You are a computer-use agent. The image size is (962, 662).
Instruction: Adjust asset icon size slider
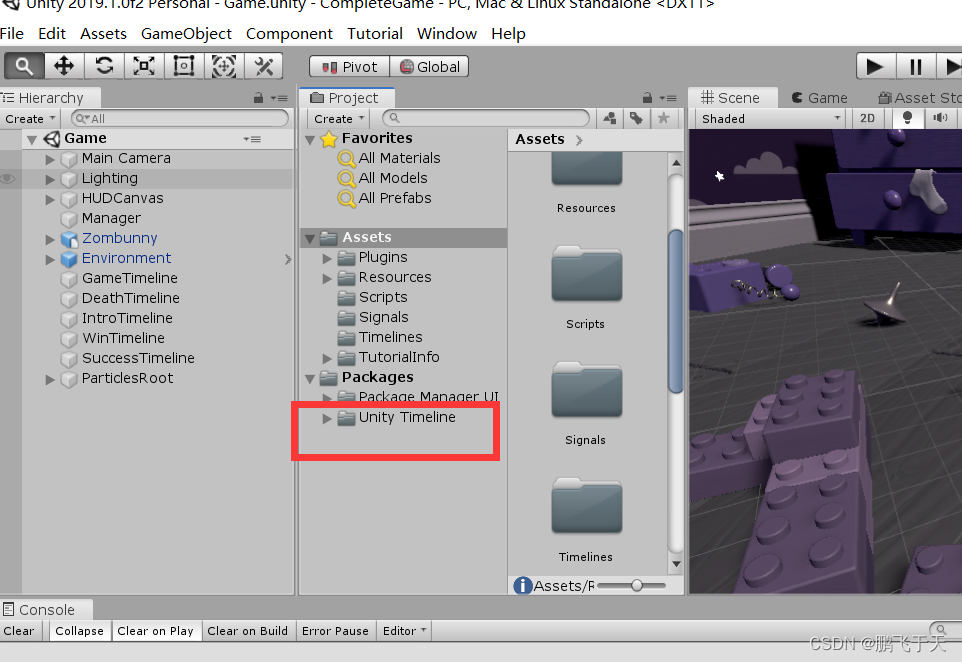[x=637, y=585]
